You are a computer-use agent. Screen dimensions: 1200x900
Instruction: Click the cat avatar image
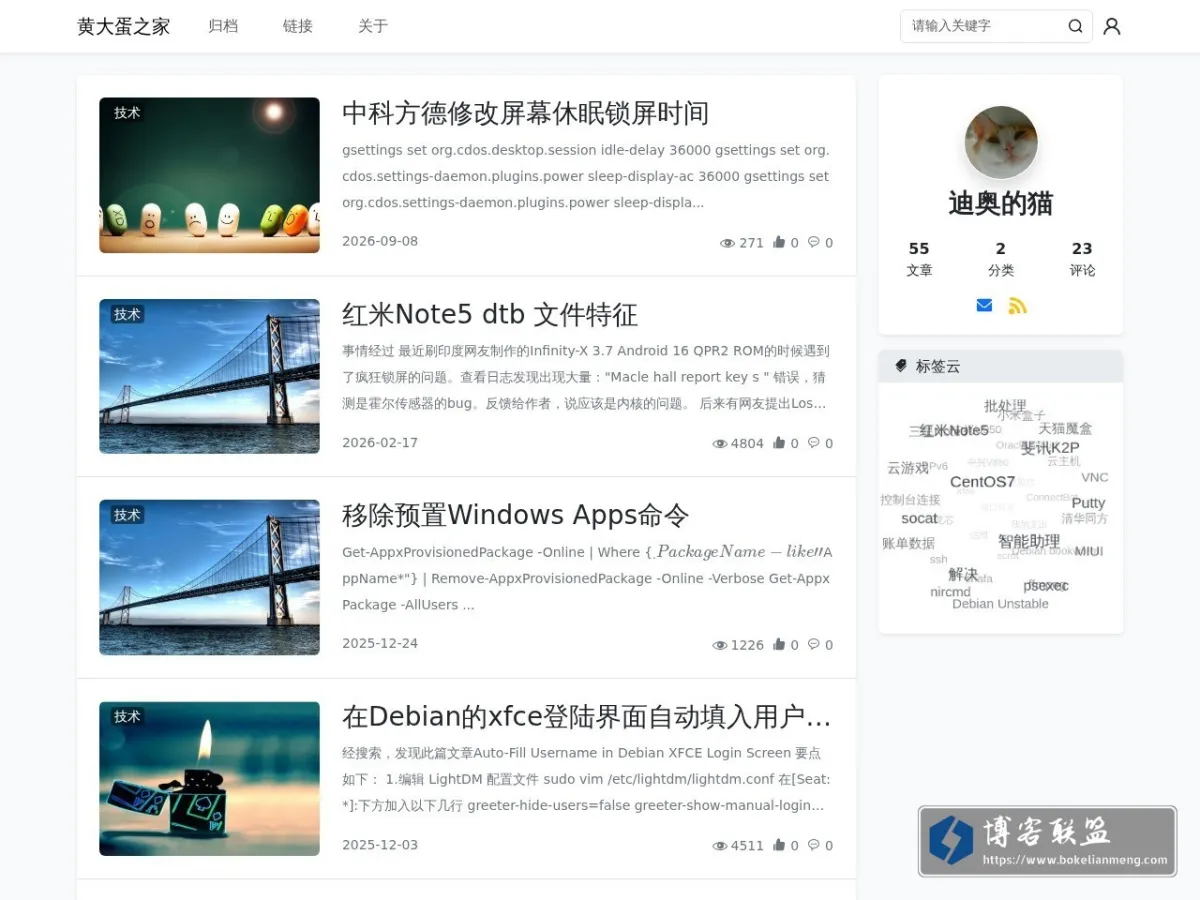click(x=1001, y=143)
